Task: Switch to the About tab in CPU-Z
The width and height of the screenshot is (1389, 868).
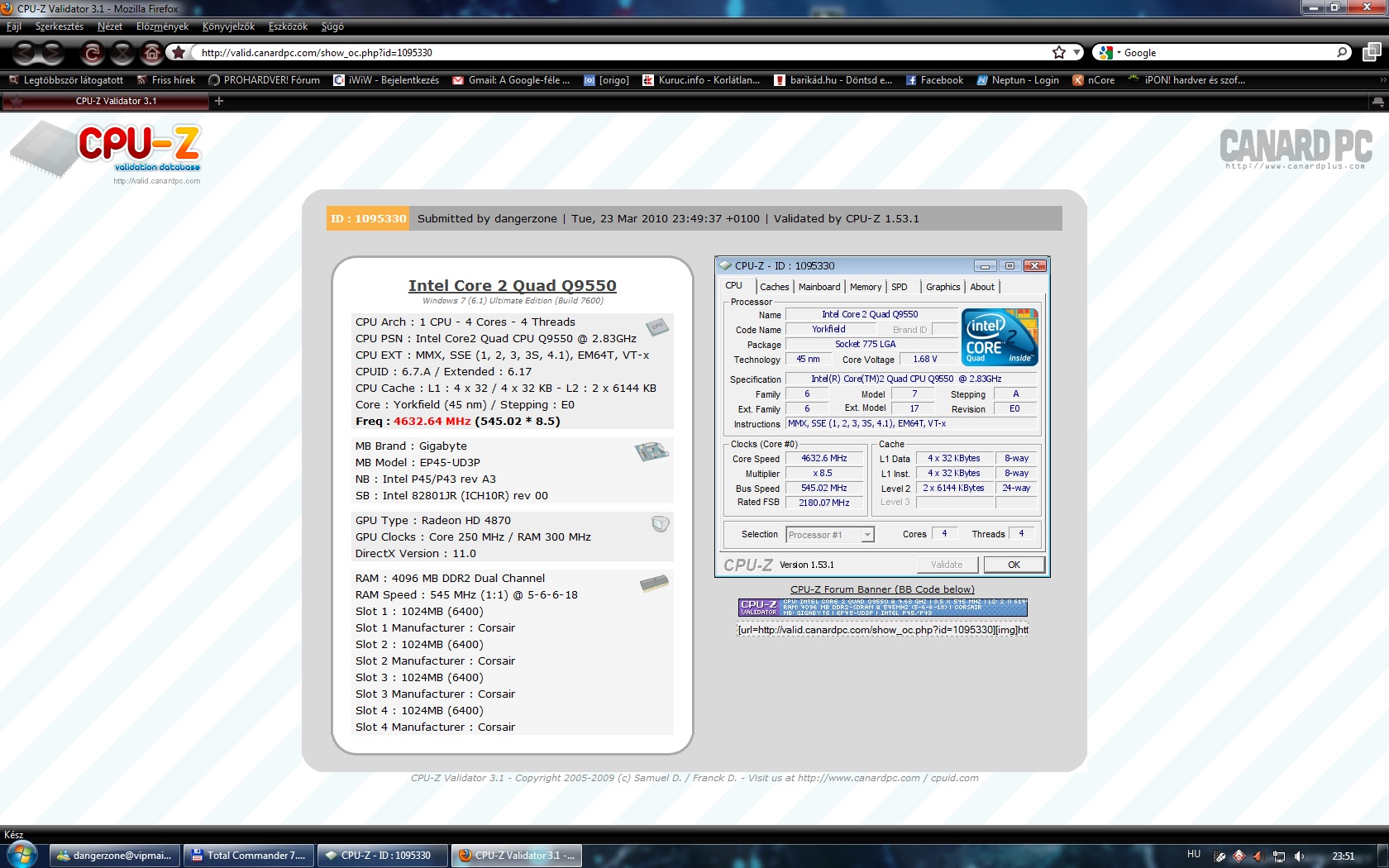Action: (982, 287)
